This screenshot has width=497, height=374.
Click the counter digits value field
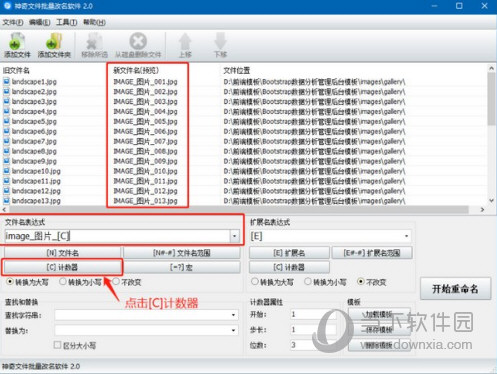point(313,345)
